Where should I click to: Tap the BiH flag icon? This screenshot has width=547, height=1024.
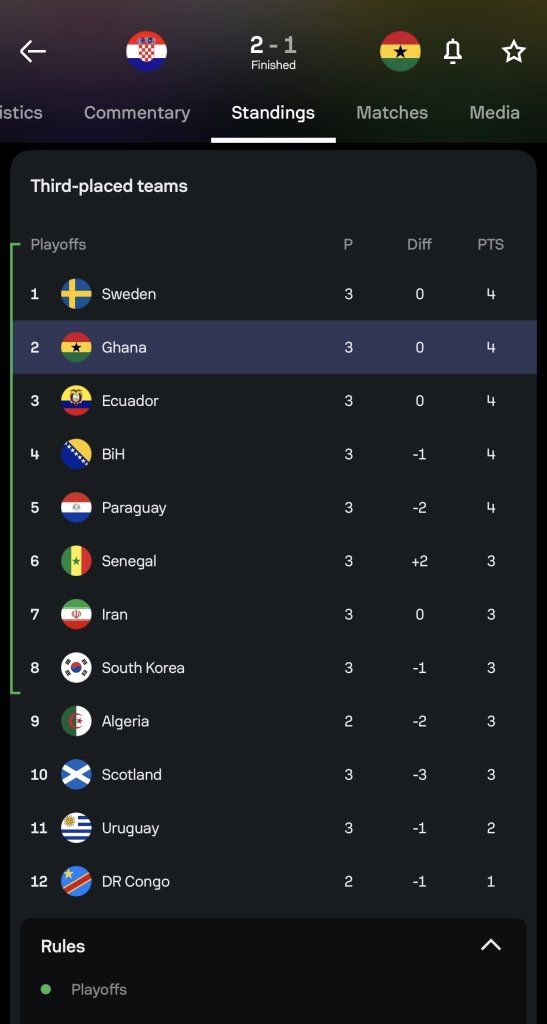(x=76, y=454)
